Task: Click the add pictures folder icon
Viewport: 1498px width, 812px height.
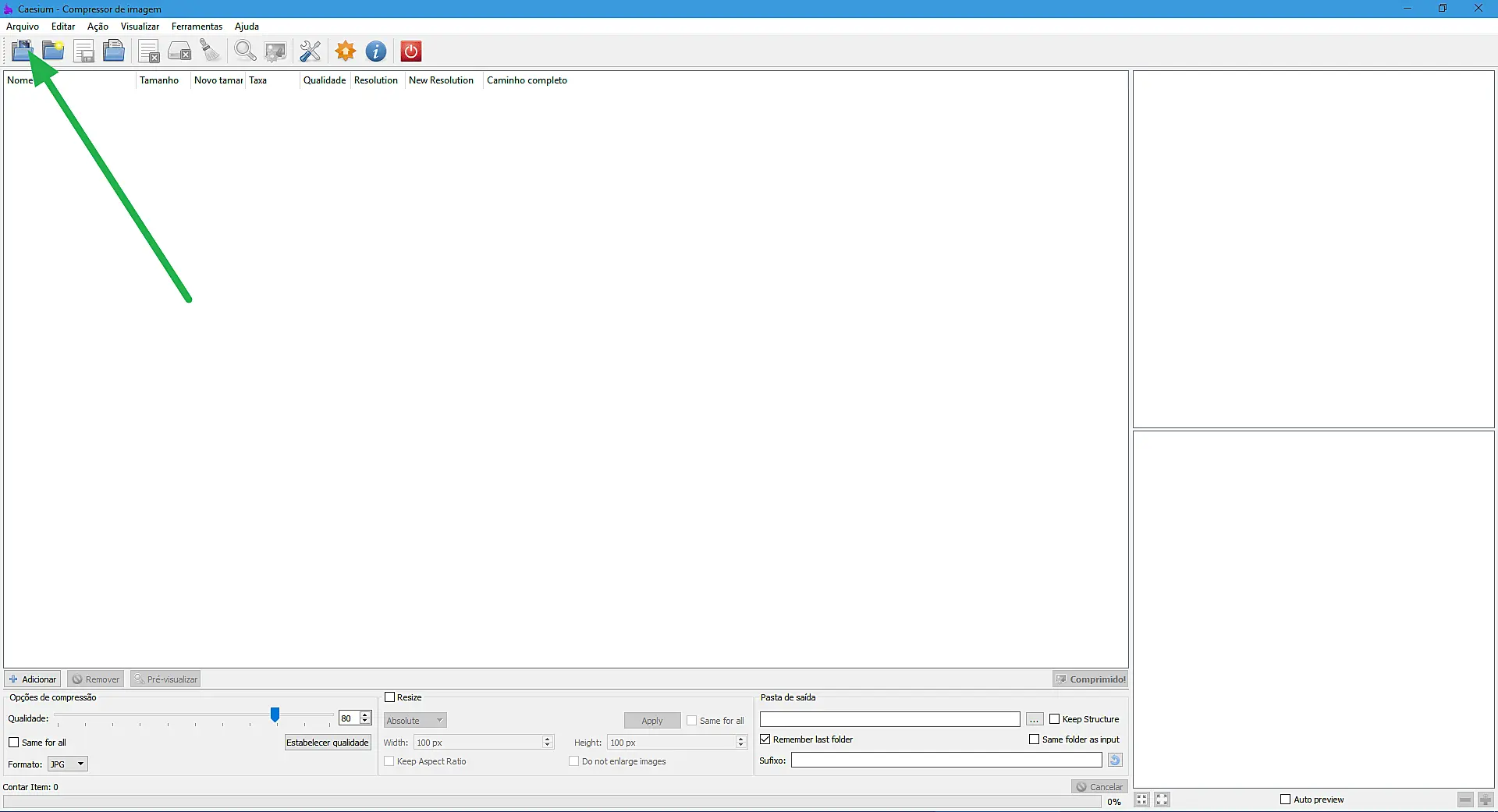Action: point(22,51)
